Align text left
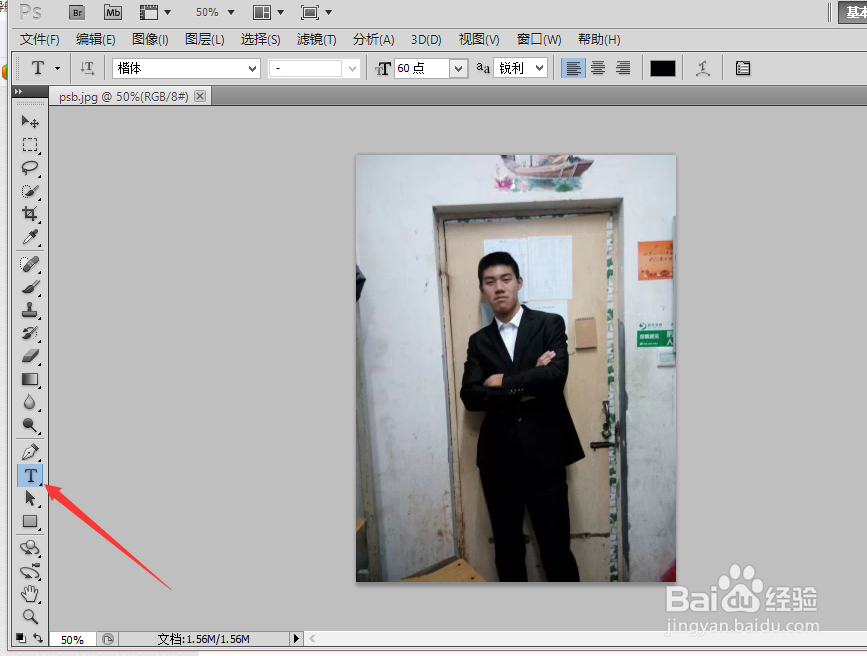The image size is (867, 656). click(x=573, y=68)
